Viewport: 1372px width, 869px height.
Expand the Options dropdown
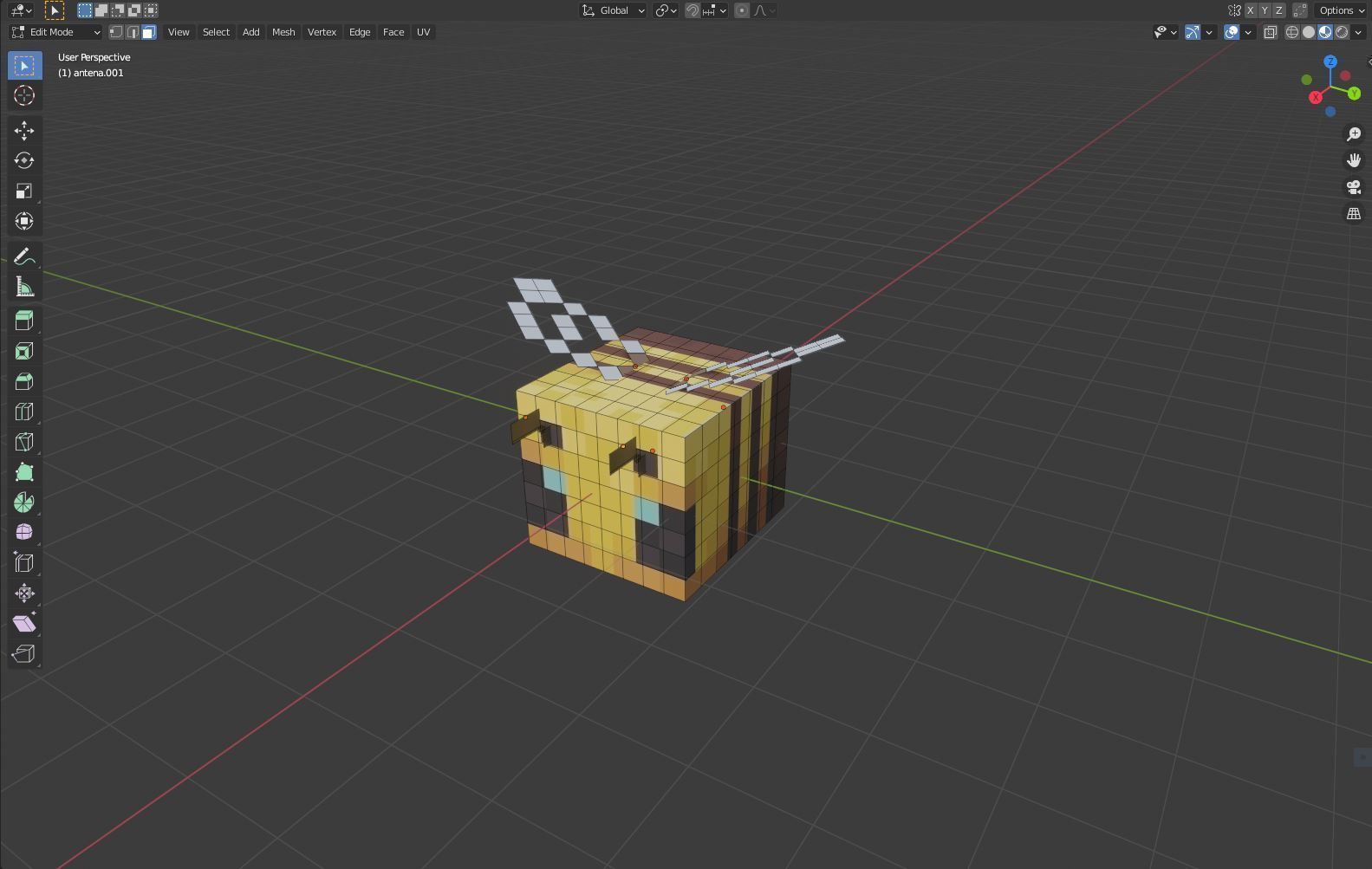click(x=1341, y=10)
